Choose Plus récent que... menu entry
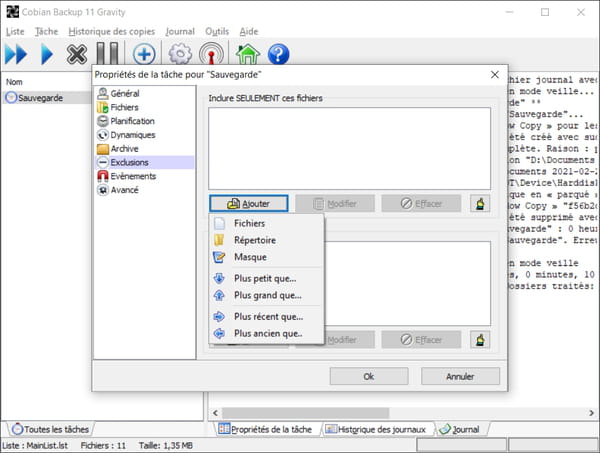This screenshot has height=453, width=600. coord(267,317)
